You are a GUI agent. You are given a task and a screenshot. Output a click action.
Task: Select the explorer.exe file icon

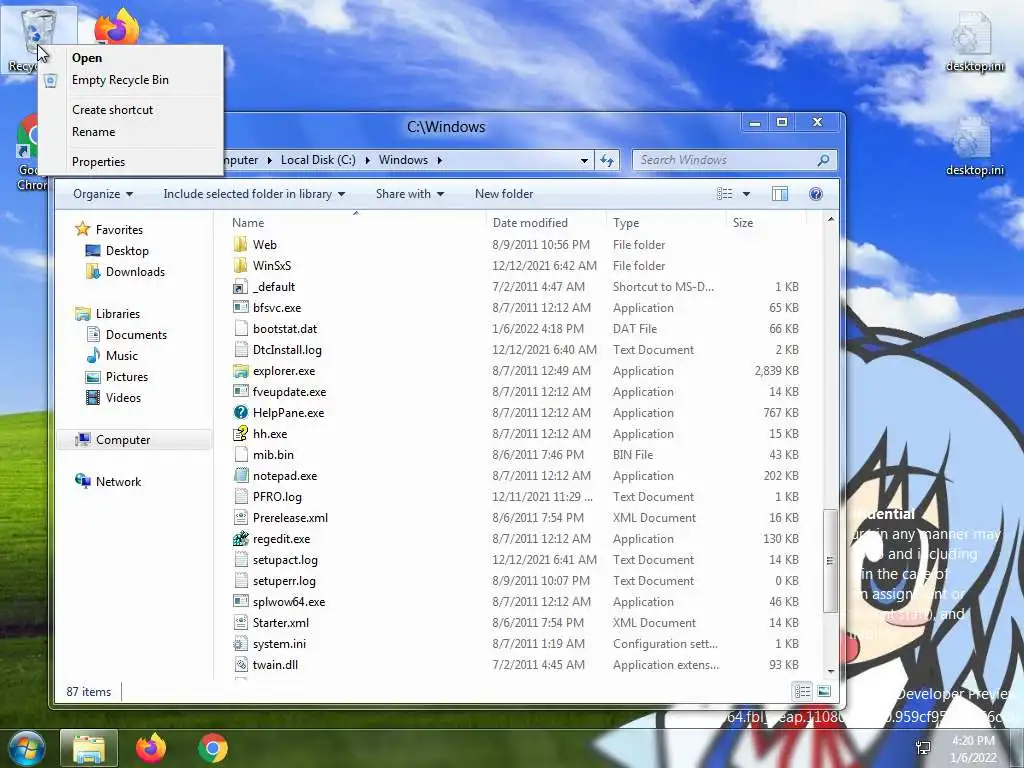(241, 371)
